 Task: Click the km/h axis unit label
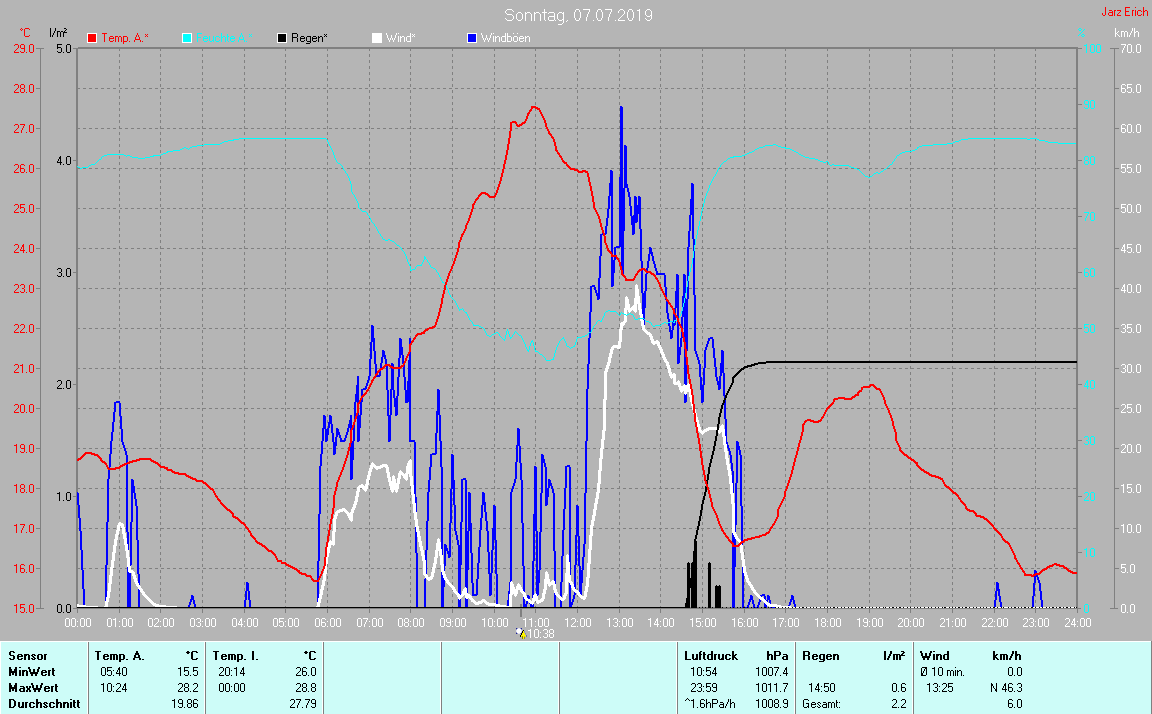pyautogui.click(x=1127, y=33)
